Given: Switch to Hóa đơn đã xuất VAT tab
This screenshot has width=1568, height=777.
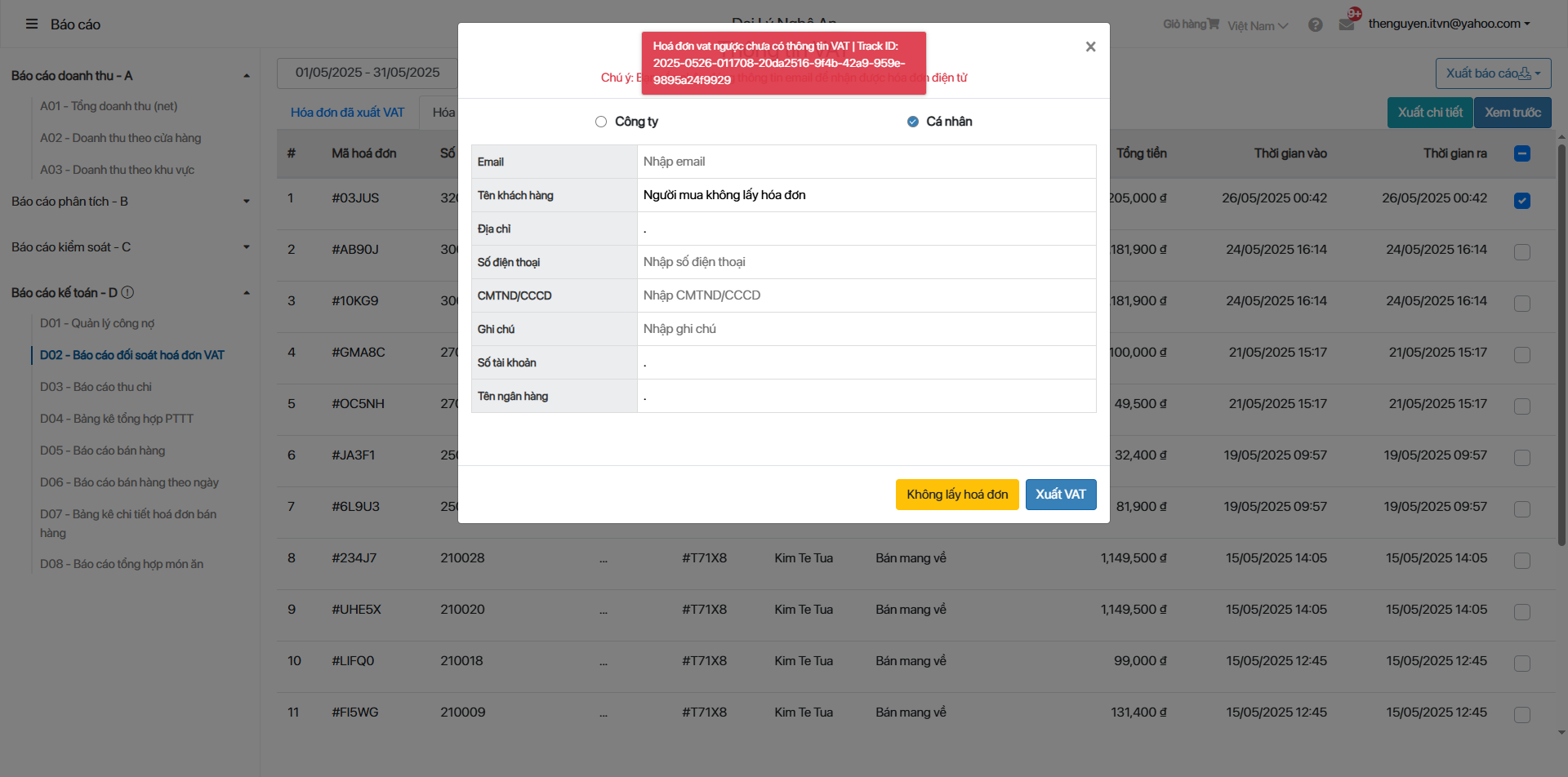Looking at the screenshot, I should pyautogui.click(x=347, y=113).
